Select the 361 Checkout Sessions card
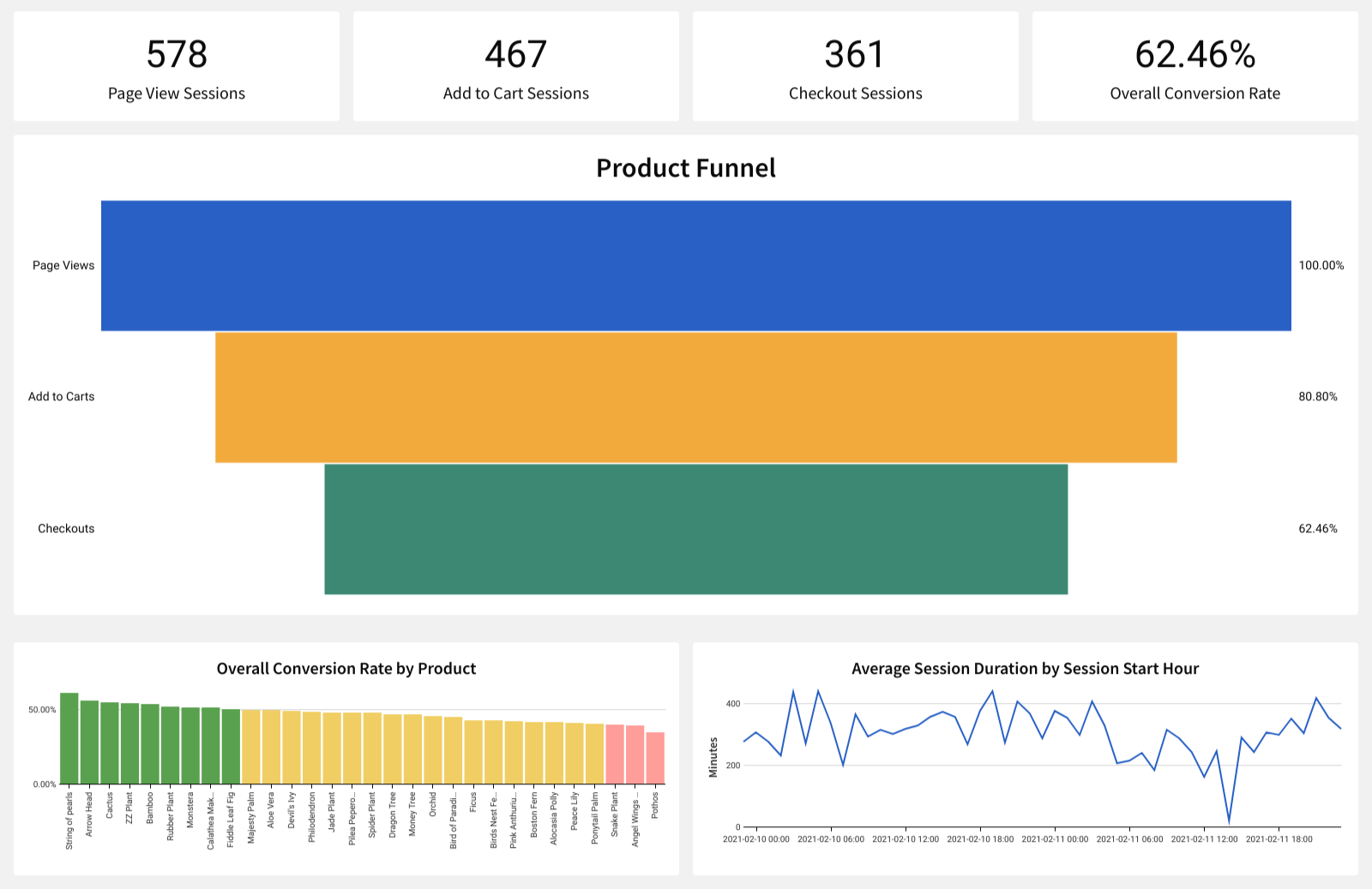The width and height of the screenshot is (1372, 889). point(855,64)
